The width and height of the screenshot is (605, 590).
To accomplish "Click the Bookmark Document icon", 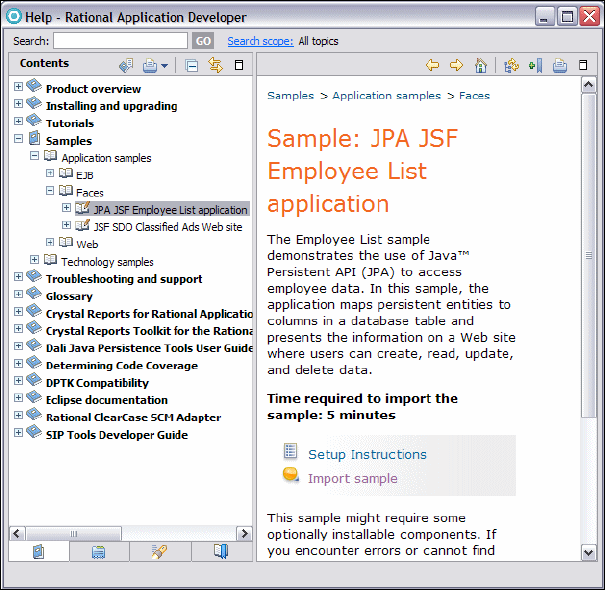I will tap(536, 65).
